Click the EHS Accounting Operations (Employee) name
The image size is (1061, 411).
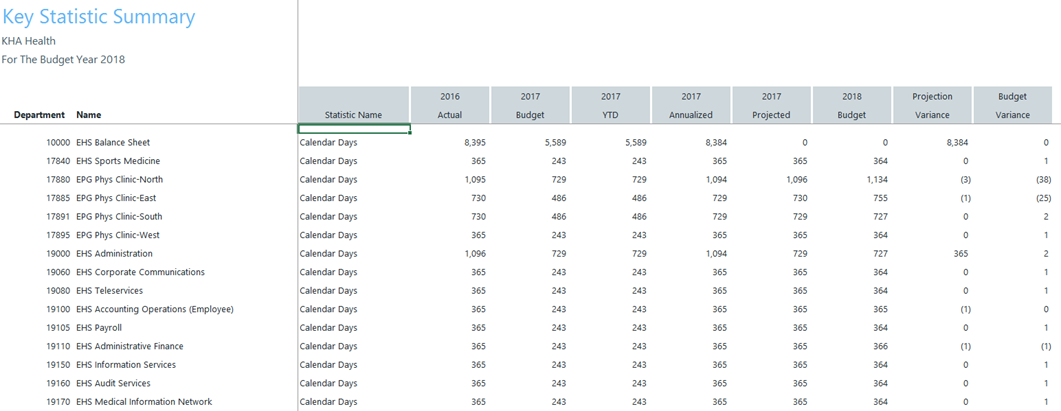(155, 309)
